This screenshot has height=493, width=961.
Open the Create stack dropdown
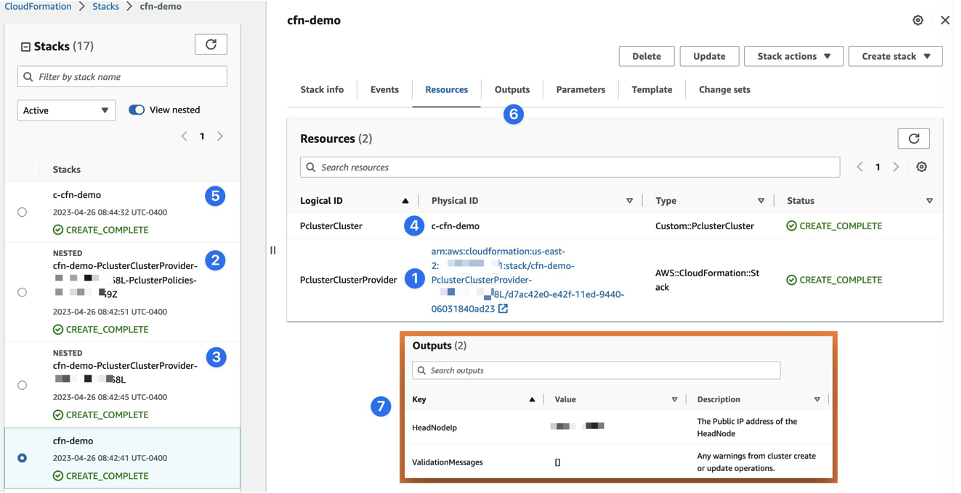(x=895, y=56)
